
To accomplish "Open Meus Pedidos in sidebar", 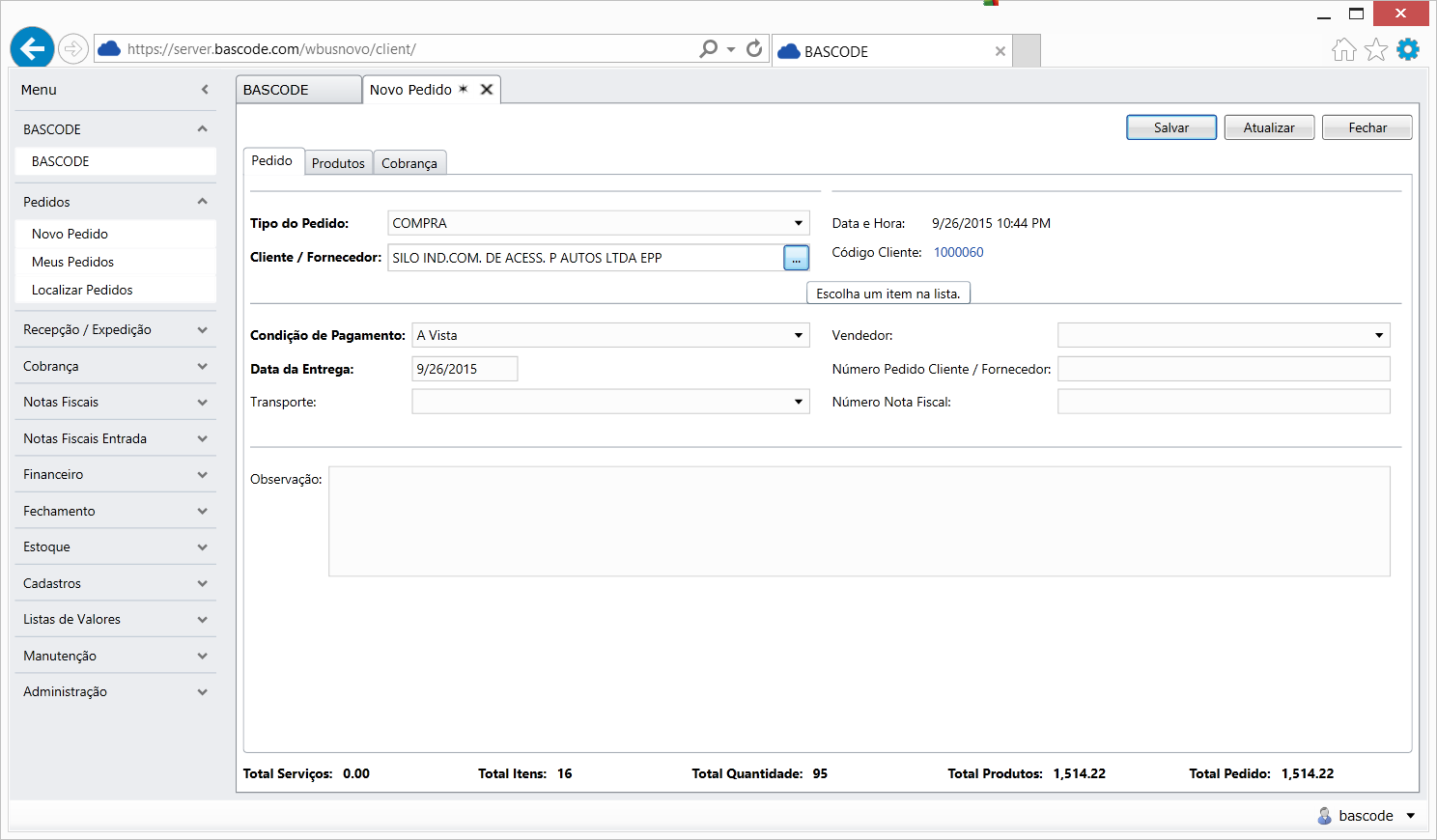I will (x=116, y=262).
